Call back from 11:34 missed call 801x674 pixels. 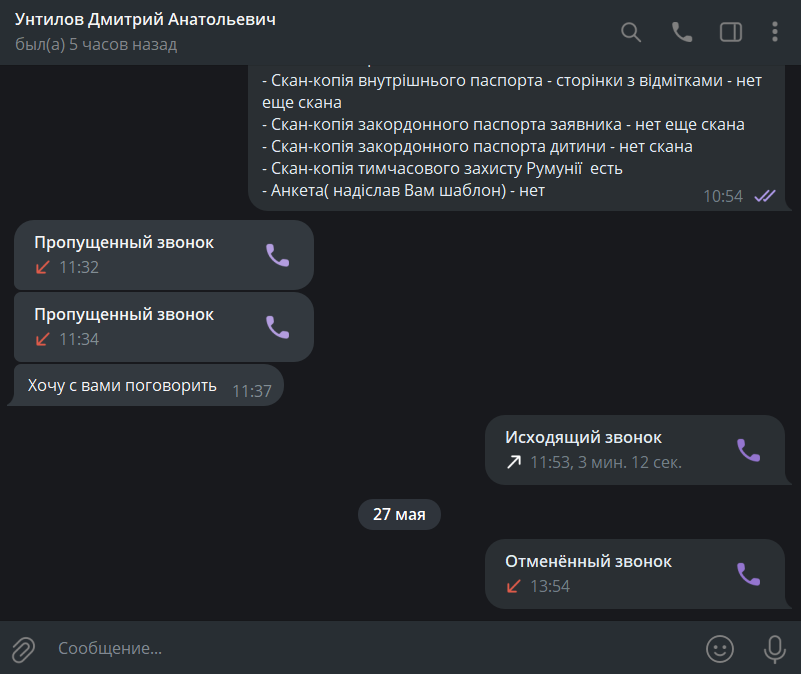coord(277,327)
